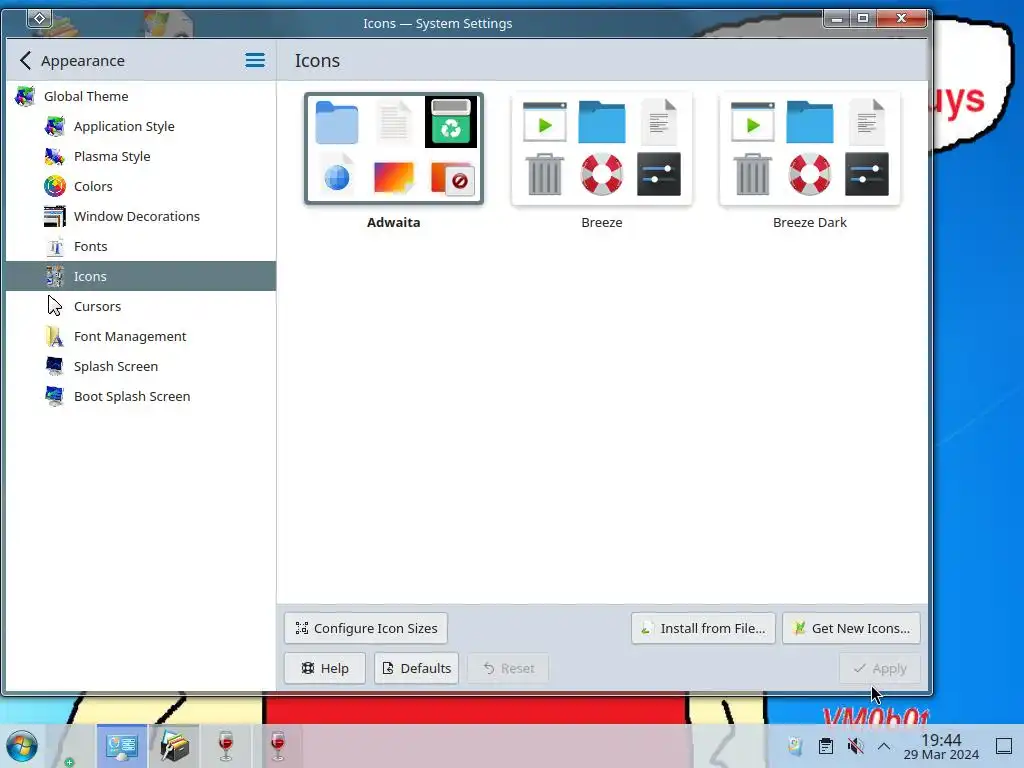Open the Global Theme settings
Viewport: 1024px width, 768px height.
tap(140, 96)
